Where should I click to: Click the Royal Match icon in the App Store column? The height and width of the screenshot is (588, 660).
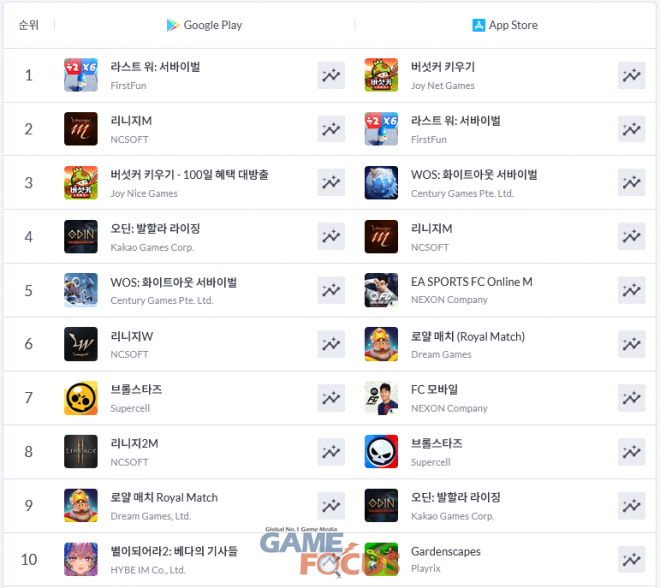pos(381,344)
